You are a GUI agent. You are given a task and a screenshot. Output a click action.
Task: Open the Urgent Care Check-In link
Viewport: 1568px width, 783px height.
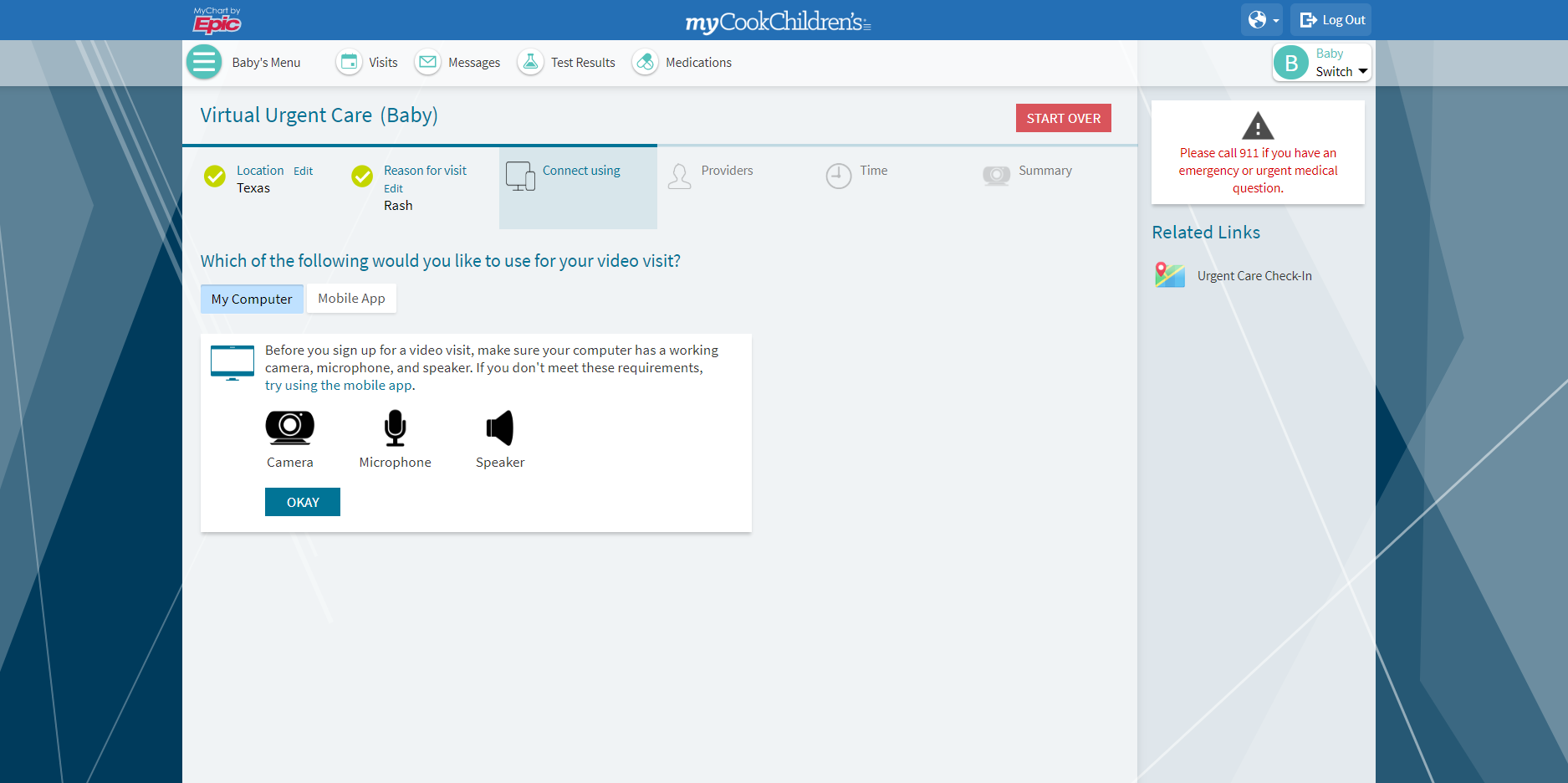[1254, 276]
